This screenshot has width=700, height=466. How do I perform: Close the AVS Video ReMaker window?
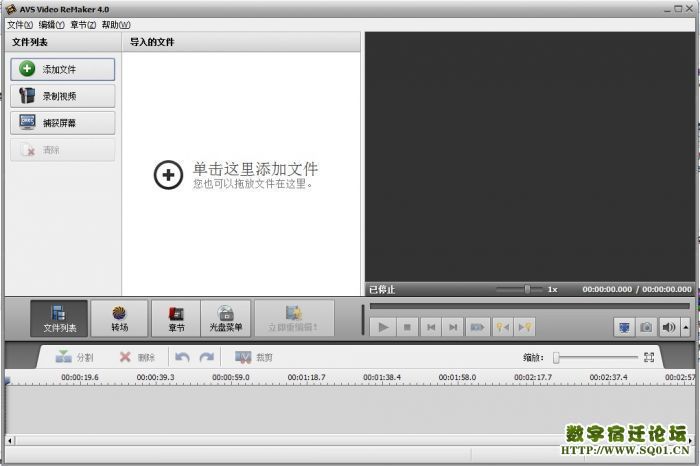click(x=689, y=8)
